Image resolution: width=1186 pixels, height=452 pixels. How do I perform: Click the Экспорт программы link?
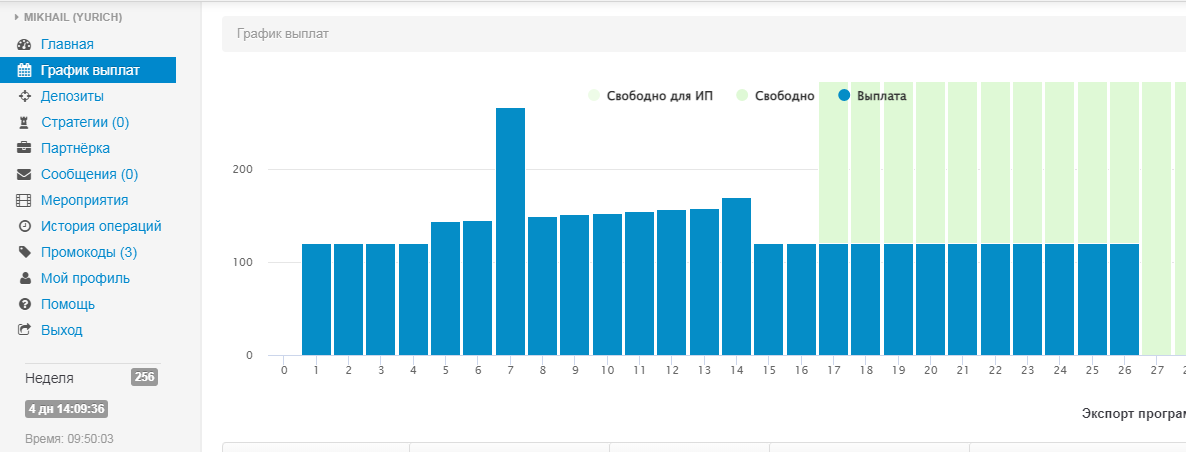(x=1133, y=413)
